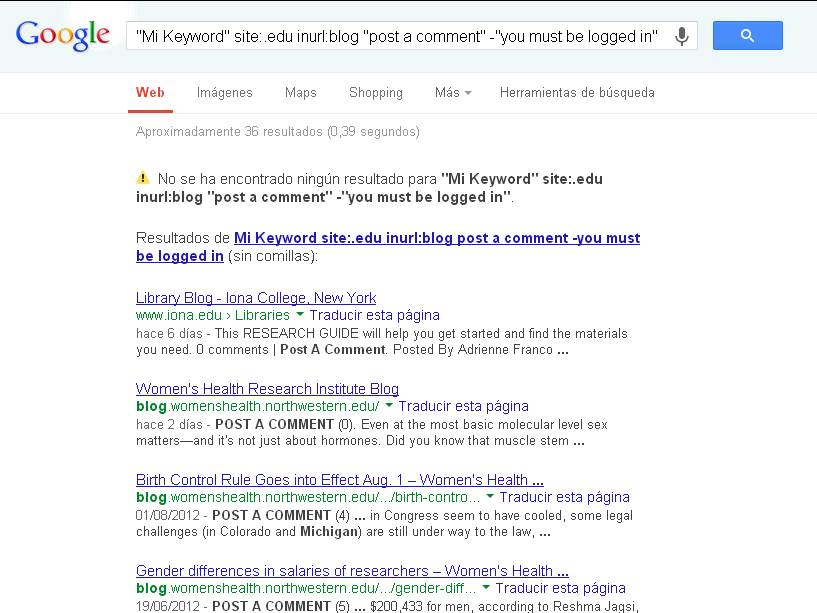Open Herramientas de búsqueda
Screen dimensions: 817x613
577,93
